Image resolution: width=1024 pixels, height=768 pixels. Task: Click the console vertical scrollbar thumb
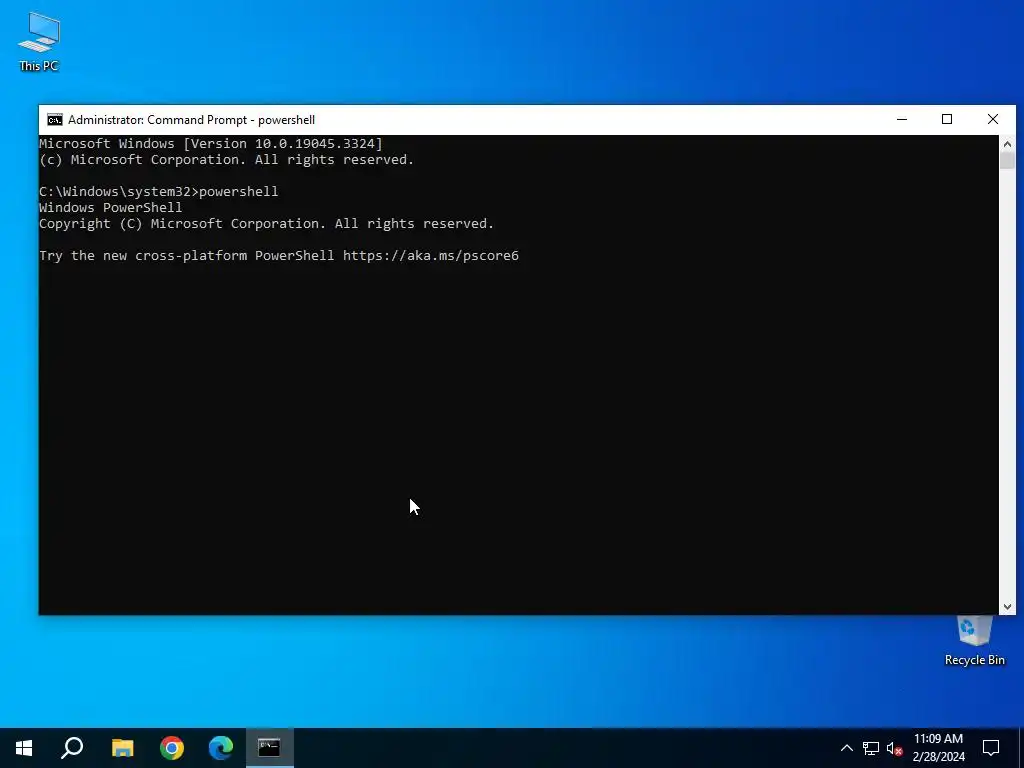click(1007, 161)
